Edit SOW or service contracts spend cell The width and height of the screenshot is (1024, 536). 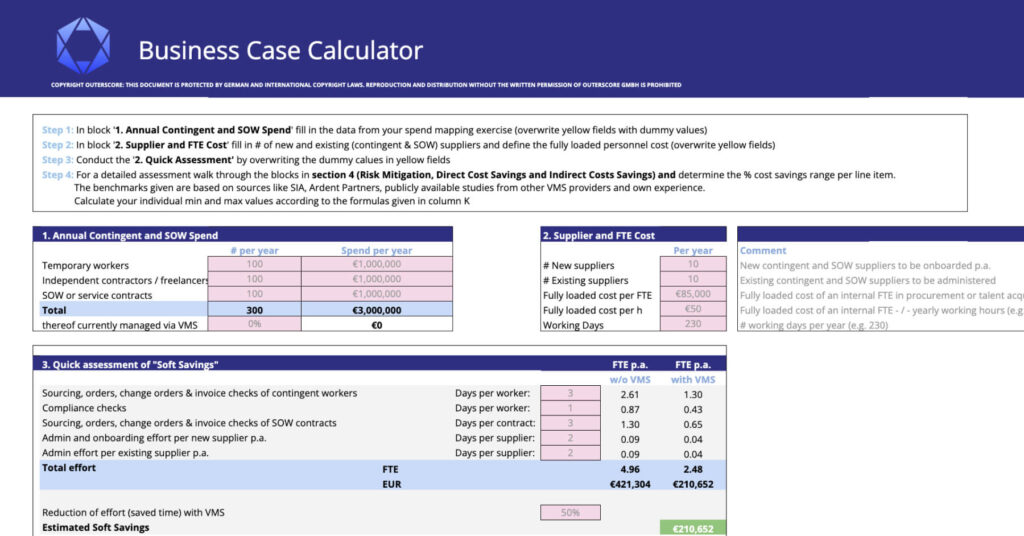click(x=376, y=295)
